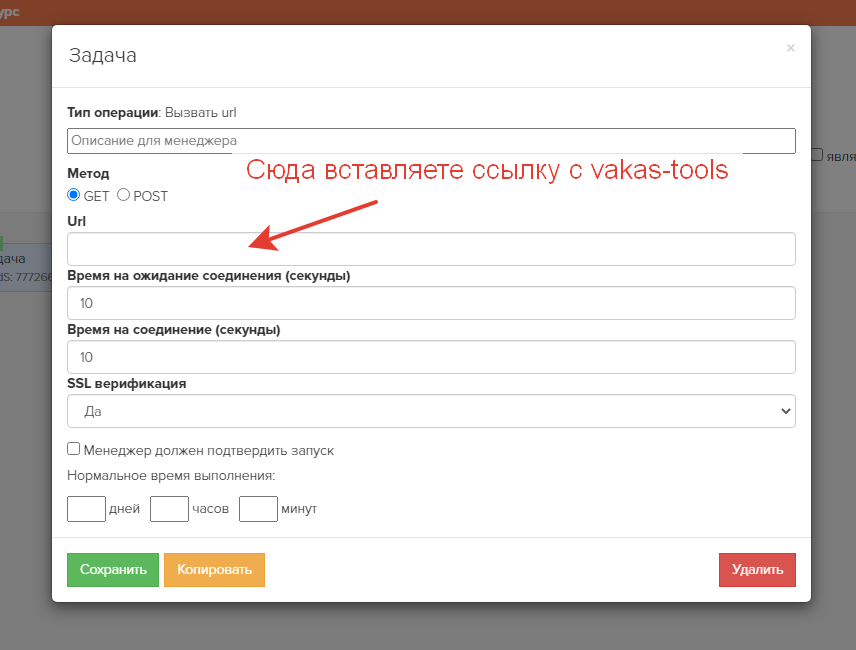The width and height of the screenshot is (856, 650).
Task: Toggle the 'являе...' checkbox at right edge
Action: 817,154
